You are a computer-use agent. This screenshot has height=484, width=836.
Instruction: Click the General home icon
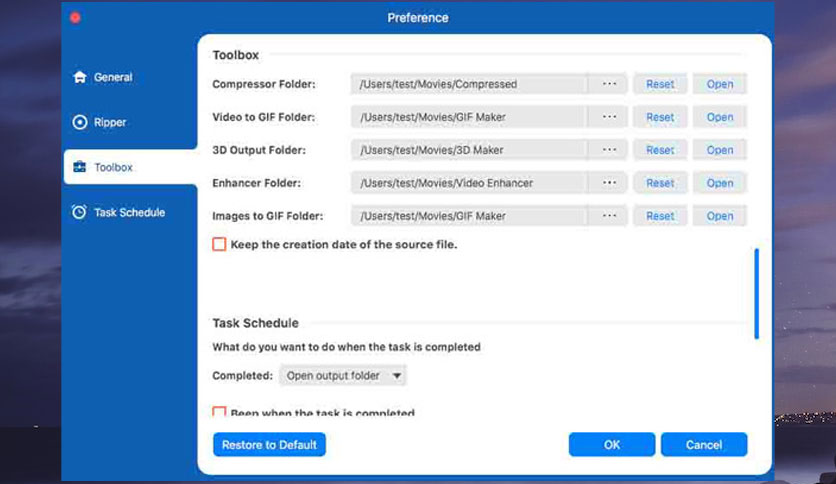pyautogui.click(x=80, y=77)
